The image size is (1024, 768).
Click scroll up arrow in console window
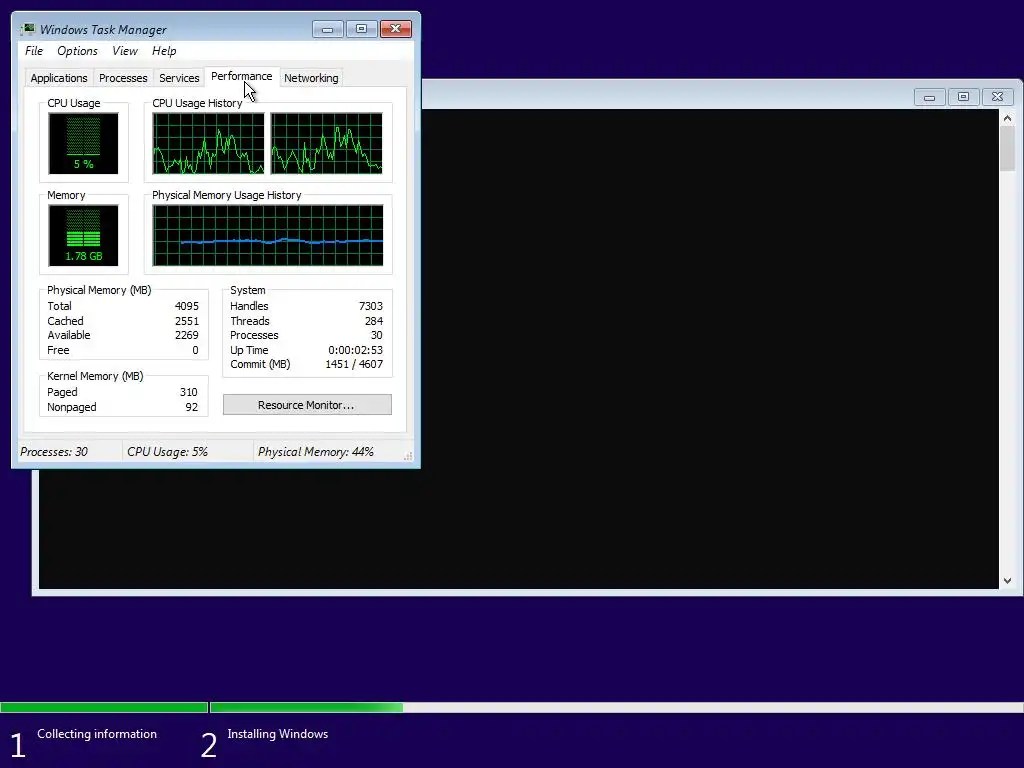pos(1007,118)
